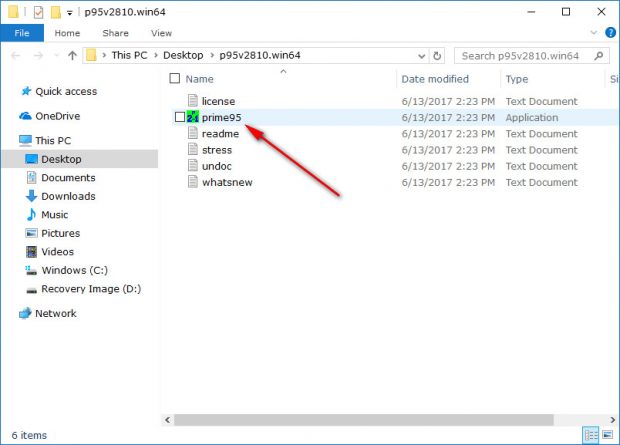The image size is (620, 445).
Task: Click the 6 items status bar text
Action: coord(29,436)
